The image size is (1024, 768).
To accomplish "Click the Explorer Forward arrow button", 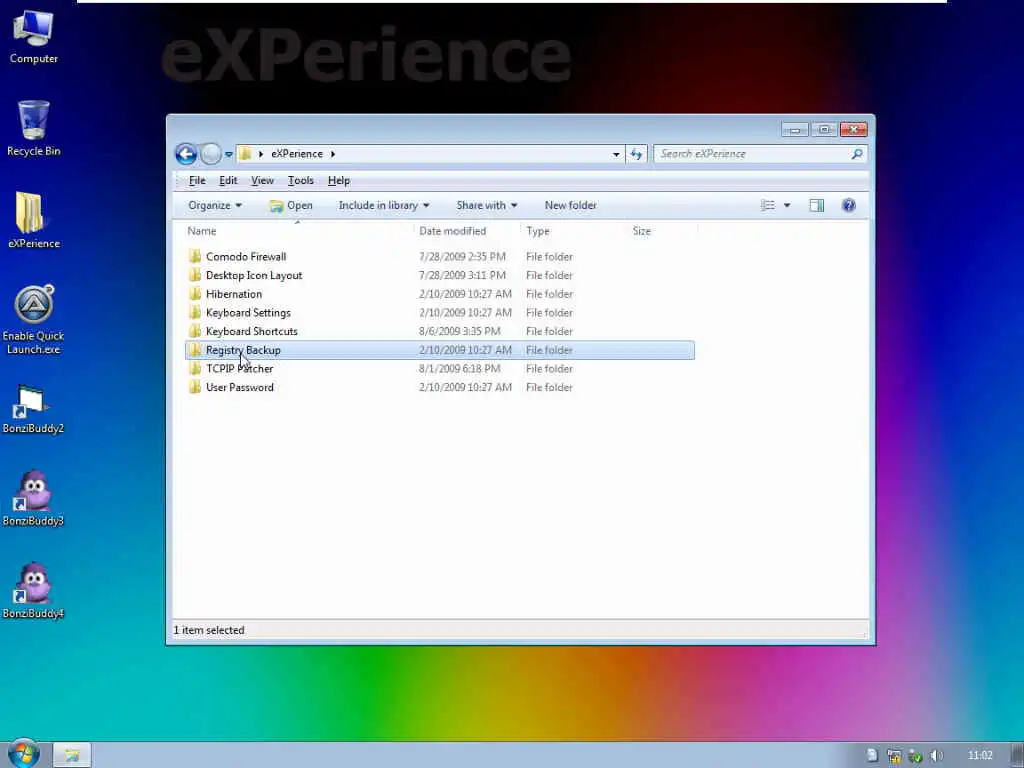I will (x=211, y=154).
